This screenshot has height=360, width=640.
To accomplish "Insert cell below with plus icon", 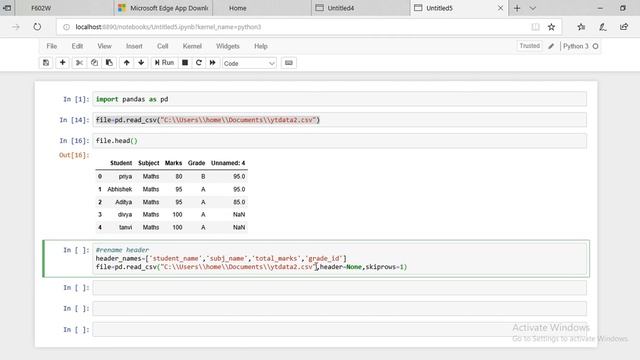I will [62, 63].
